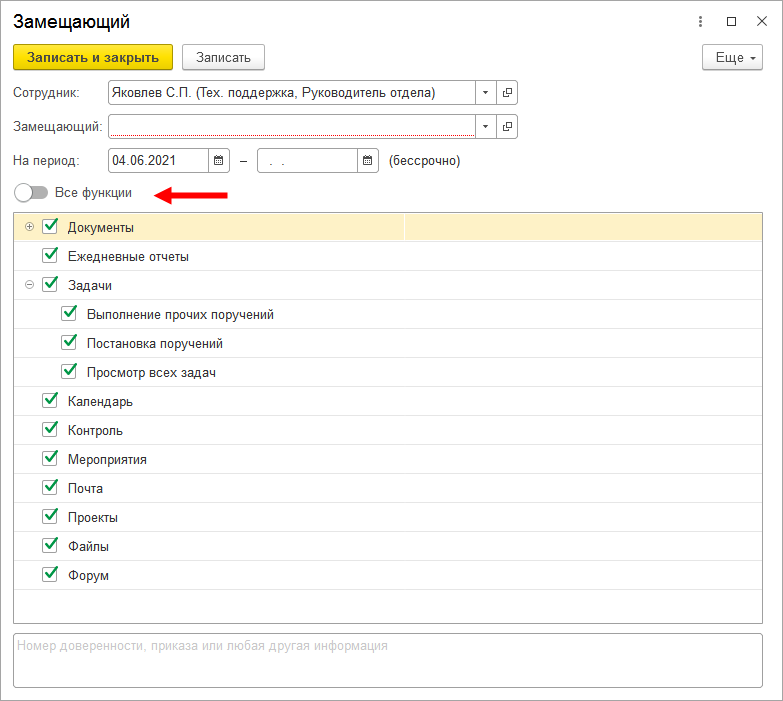Open the Замещающий record via its open icon

[507, 127]
